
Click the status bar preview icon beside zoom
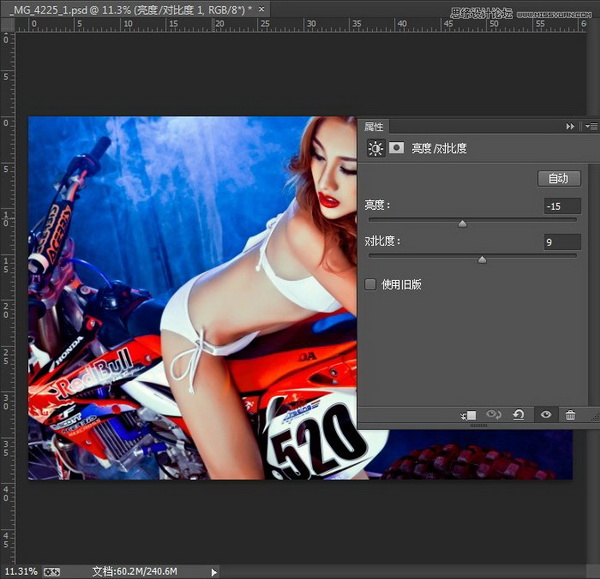click(52, 571)
